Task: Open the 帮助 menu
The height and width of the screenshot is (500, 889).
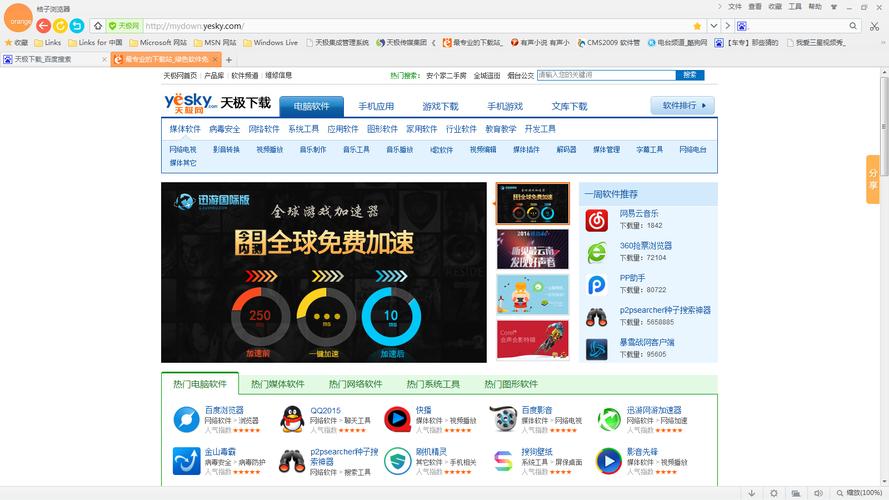Action: [815, 7]
